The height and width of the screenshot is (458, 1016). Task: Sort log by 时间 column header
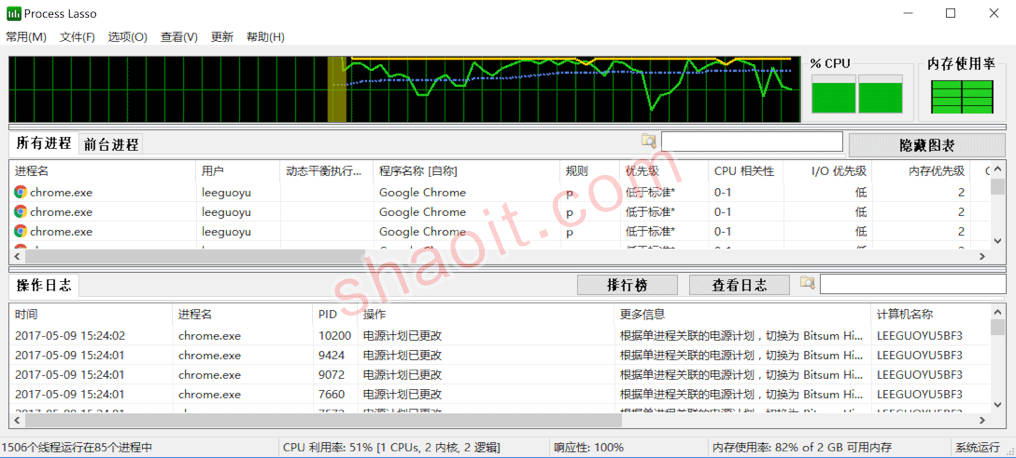[x=91, y=314]
